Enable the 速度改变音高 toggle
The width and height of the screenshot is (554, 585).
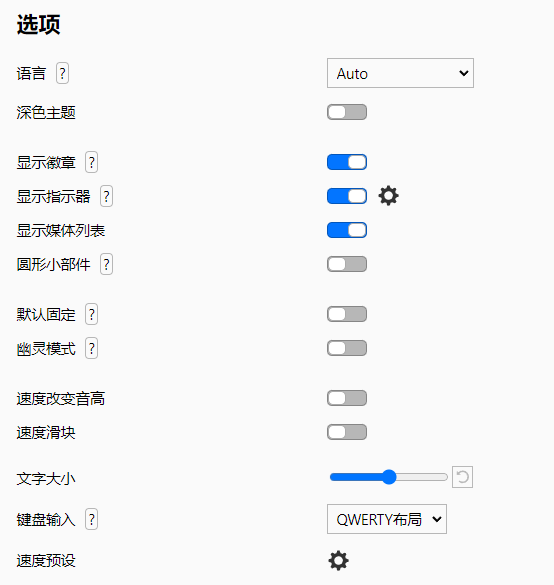tap(347, 398)
